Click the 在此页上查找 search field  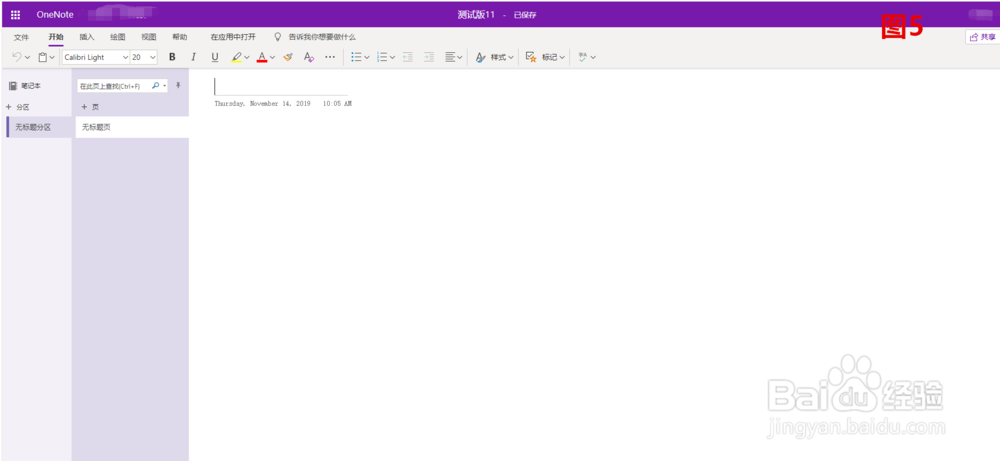[x=114, y=85]
